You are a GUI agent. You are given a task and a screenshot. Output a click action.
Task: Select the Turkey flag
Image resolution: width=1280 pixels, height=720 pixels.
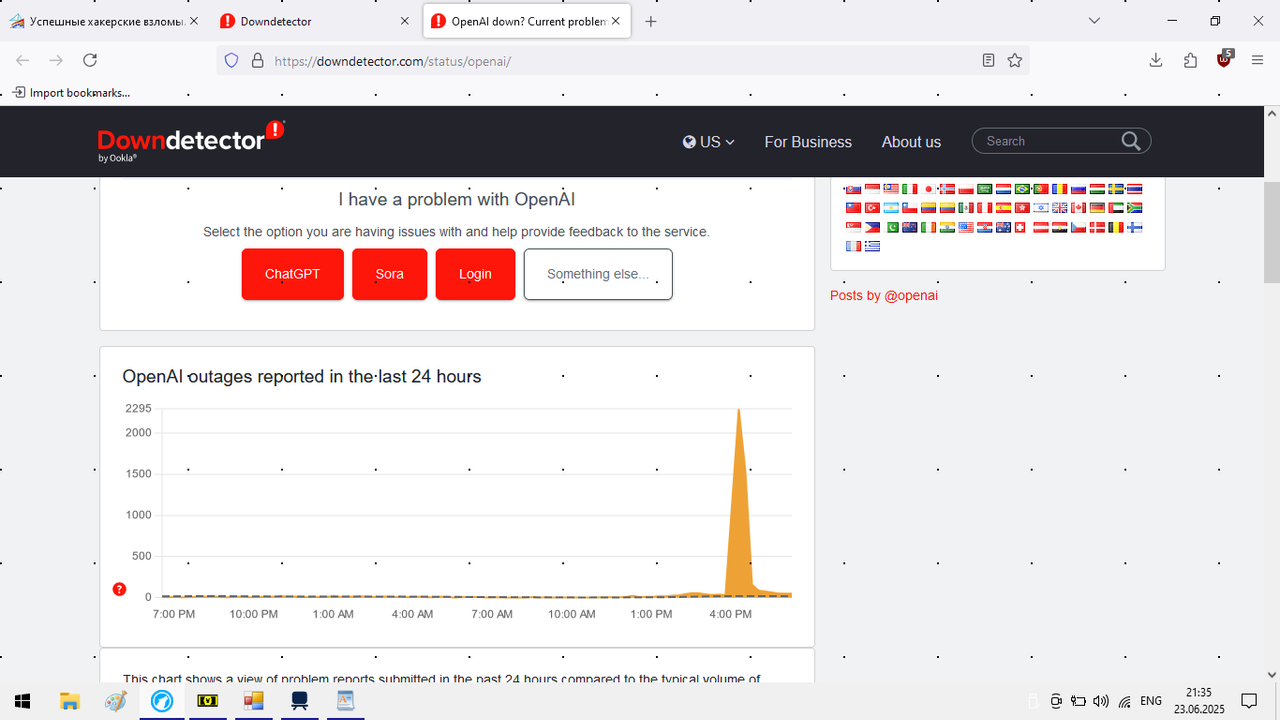click(872, 208)
